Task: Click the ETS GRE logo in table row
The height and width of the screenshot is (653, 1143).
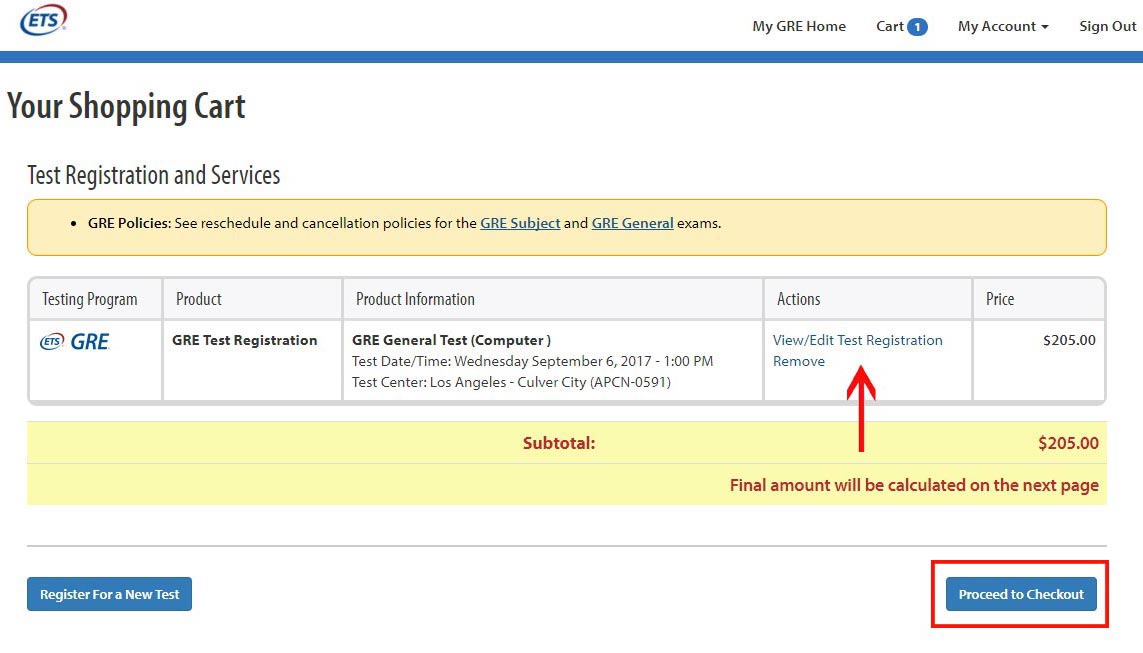Action: point(75,342)
